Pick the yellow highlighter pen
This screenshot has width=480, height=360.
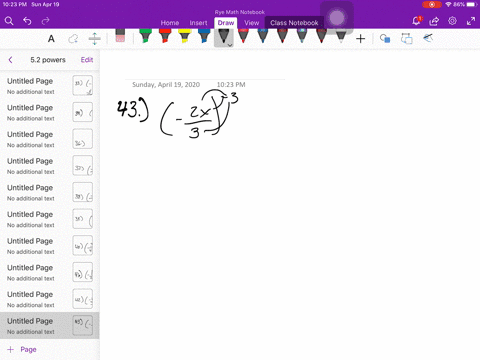(x=184, y=36)
